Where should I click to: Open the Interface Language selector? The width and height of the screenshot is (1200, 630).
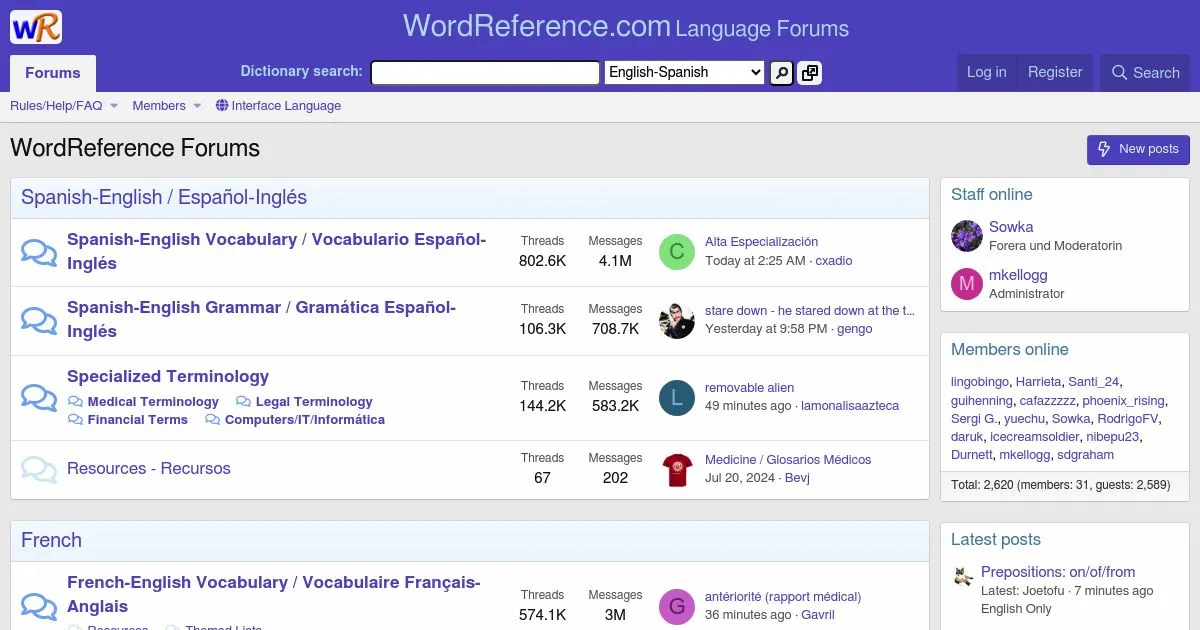coord(278,106)
